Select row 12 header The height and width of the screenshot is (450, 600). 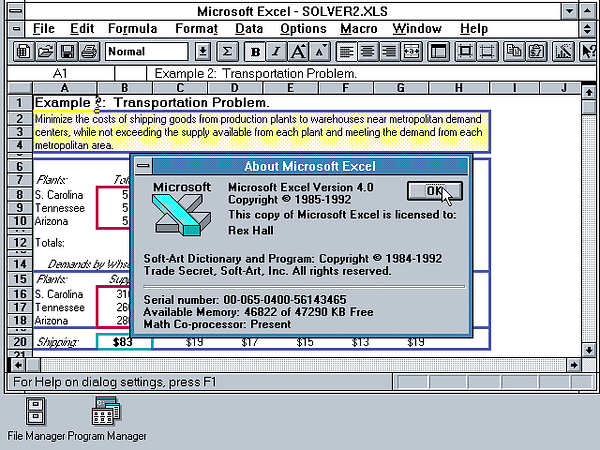pyautogui.click(x=20, y=243)
